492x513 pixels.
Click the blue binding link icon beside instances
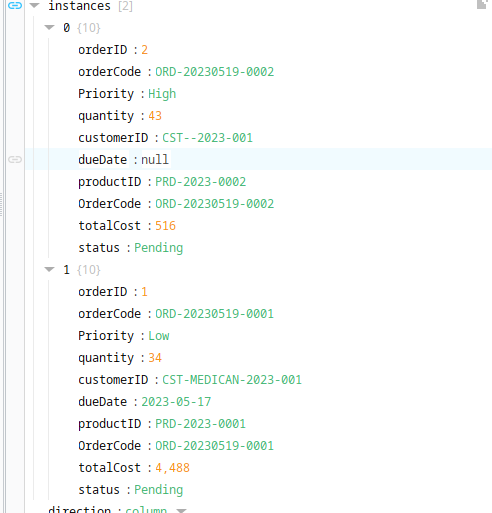15,6
